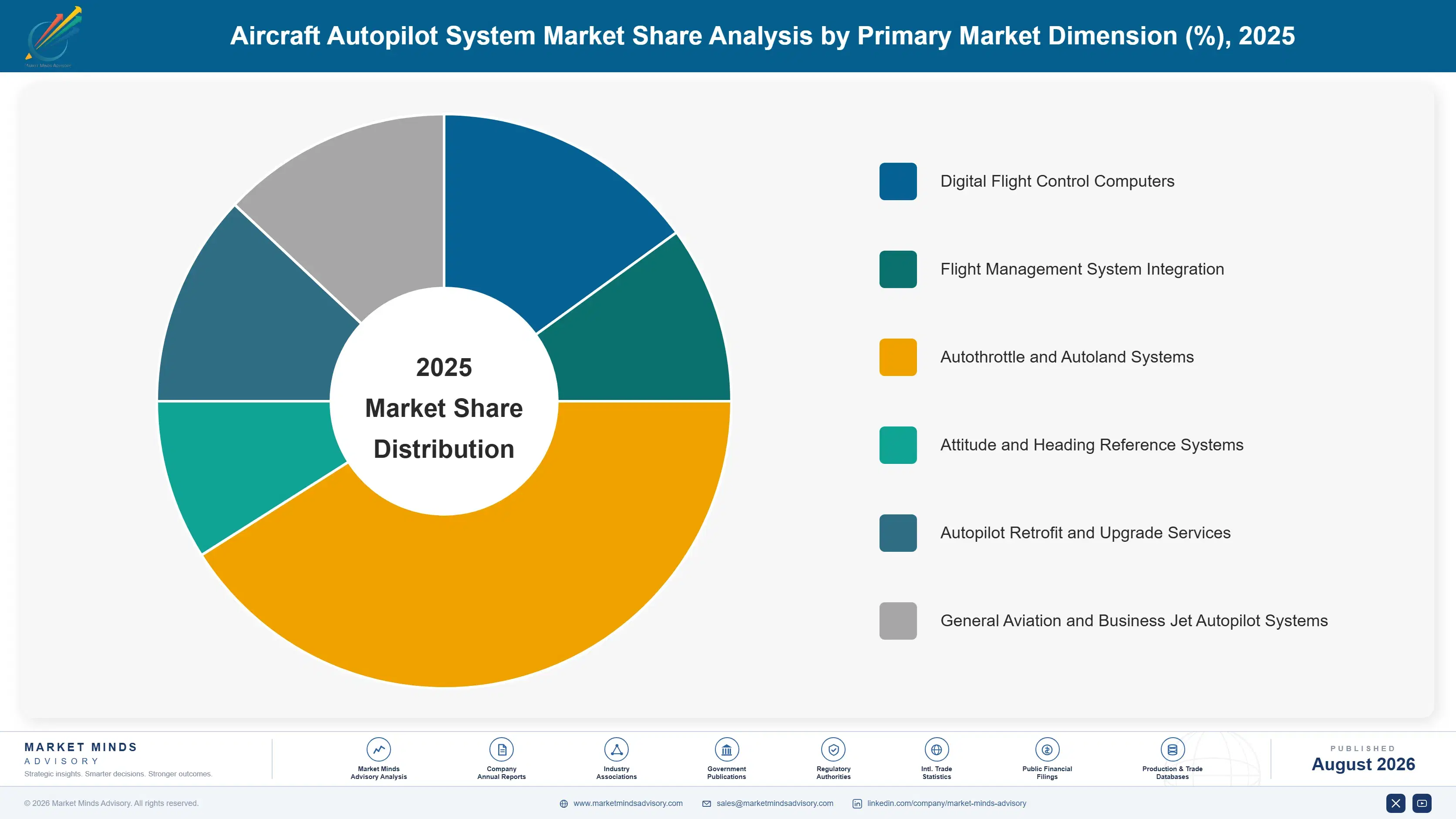This screenshot has height=819, width=1456.
Task: Click the envelope icon beside sales email
Action: coord(707,804)
